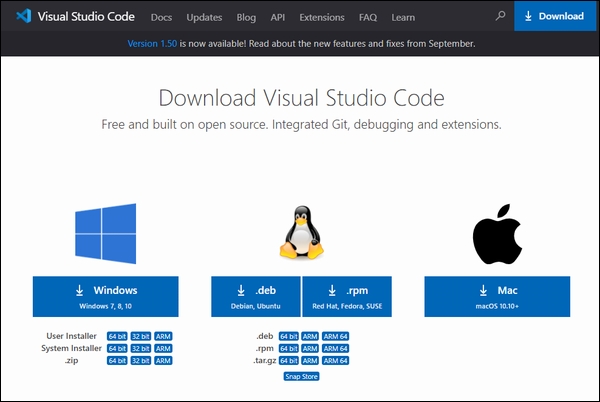Select Linux .rpm 64 bit badge
This screenshot has height=402, width=600.
tap(289, 348)
